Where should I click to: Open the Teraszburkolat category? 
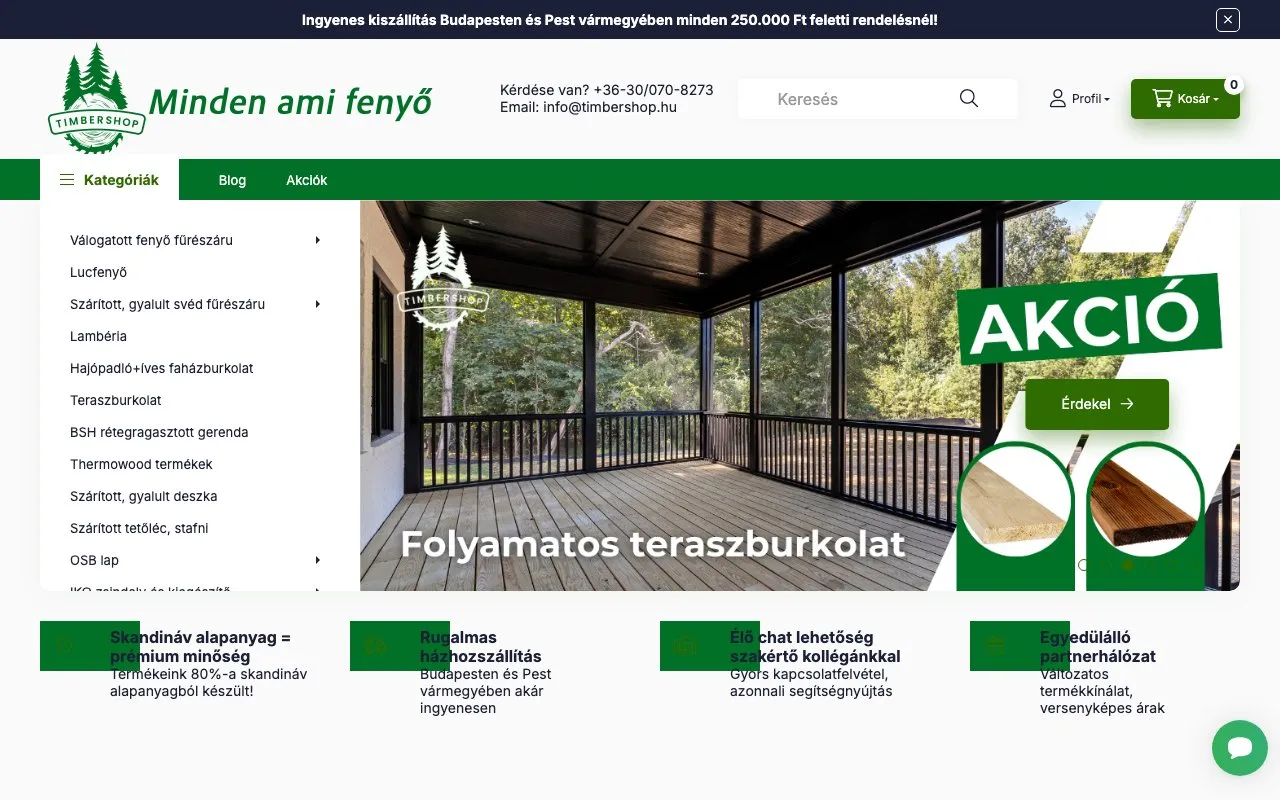pyautogui.click(x=116, y=400)
